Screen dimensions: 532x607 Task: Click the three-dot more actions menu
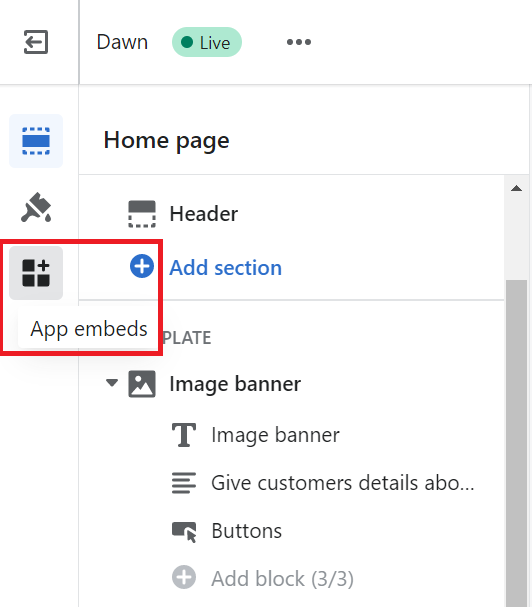tap(299, 42)
